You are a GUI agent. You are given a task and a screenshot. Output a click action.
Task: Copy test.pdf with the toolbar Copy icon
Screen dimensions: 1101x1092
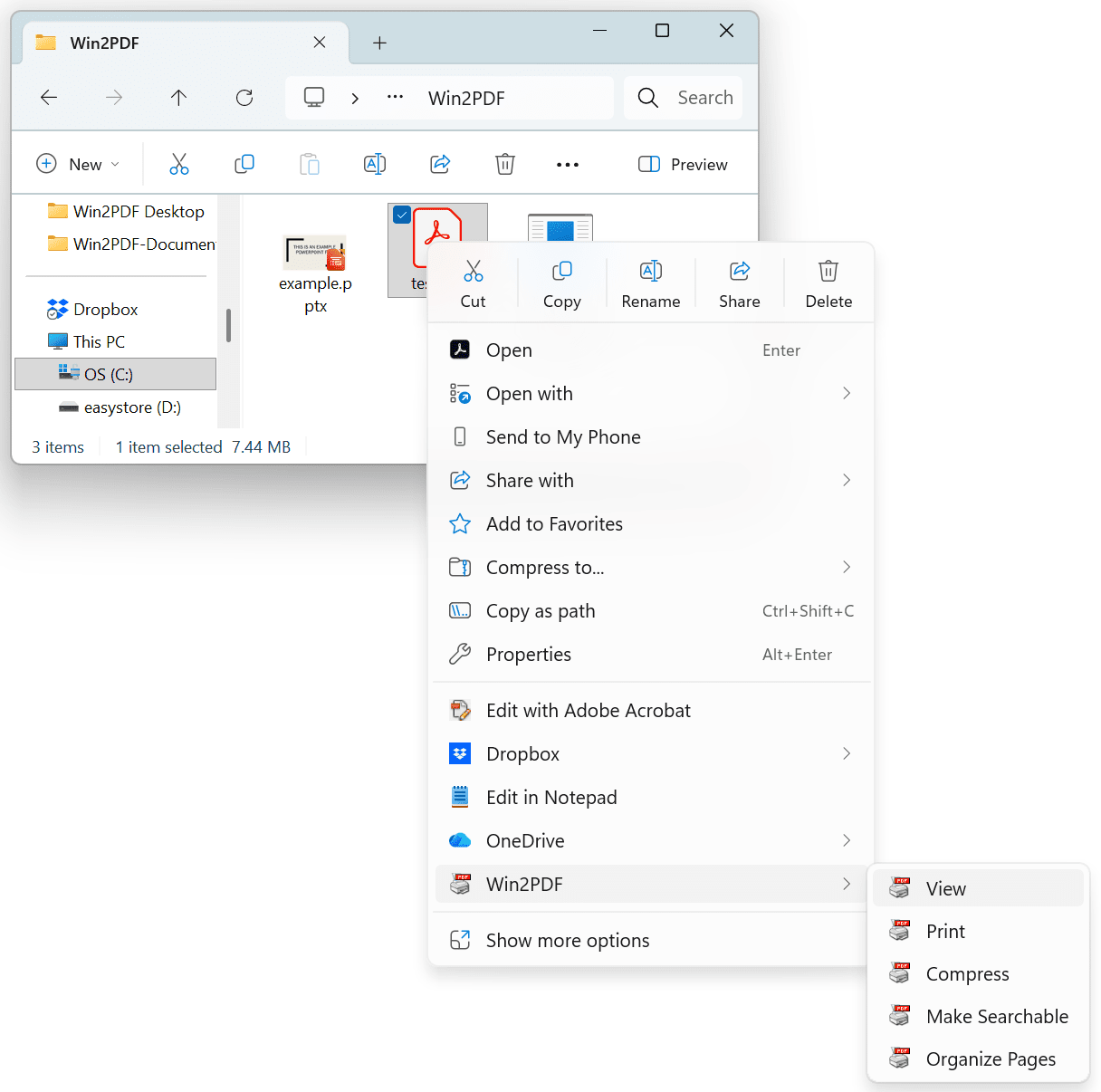pos(244,164)
